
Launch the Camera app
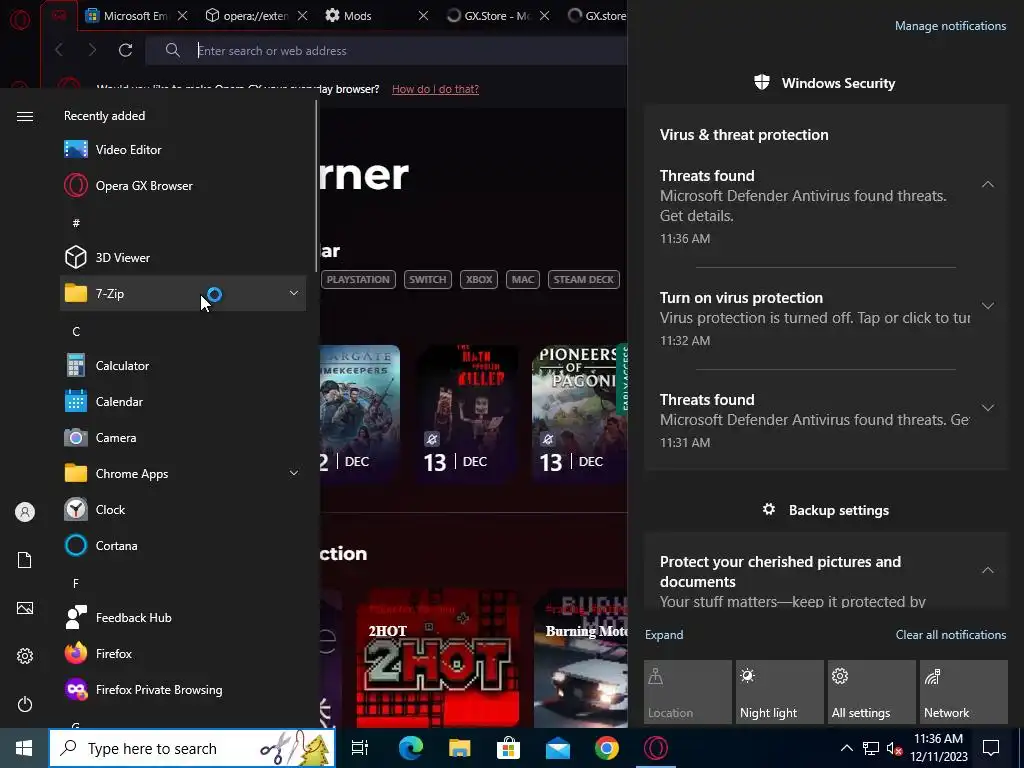183,438
